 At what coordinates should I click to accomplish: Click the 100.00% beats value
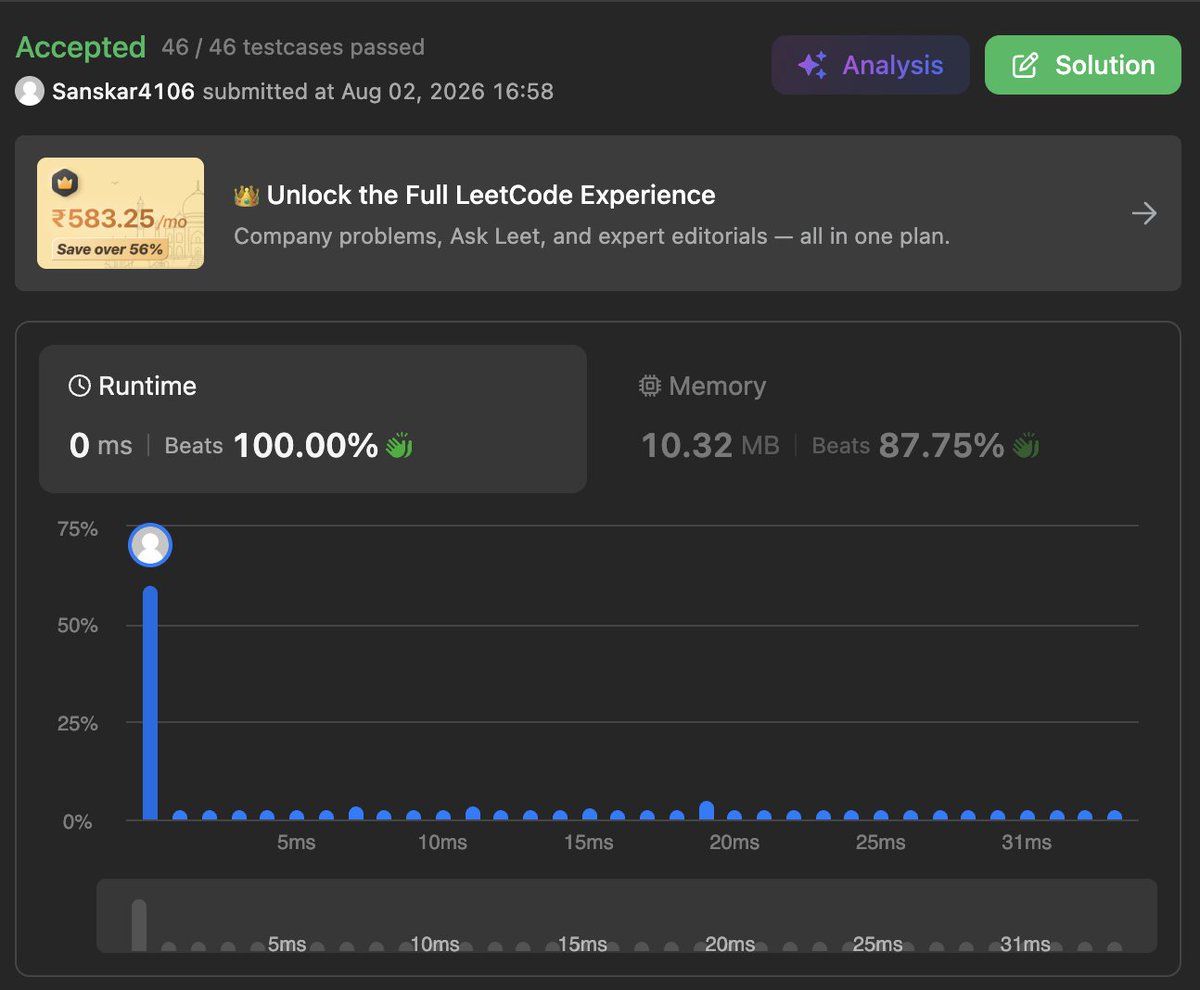[306, 446]
